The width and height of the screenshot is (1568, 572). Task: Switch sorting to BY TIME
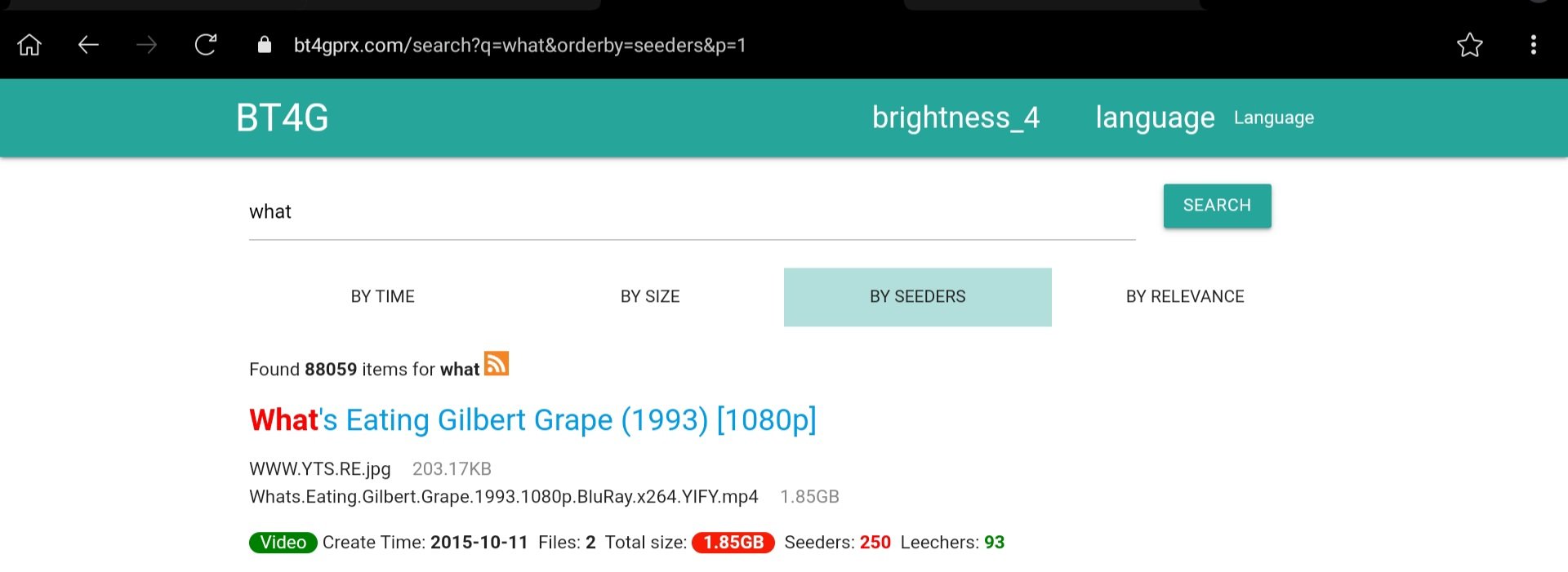pyautogui.click(x=382, y=296)
